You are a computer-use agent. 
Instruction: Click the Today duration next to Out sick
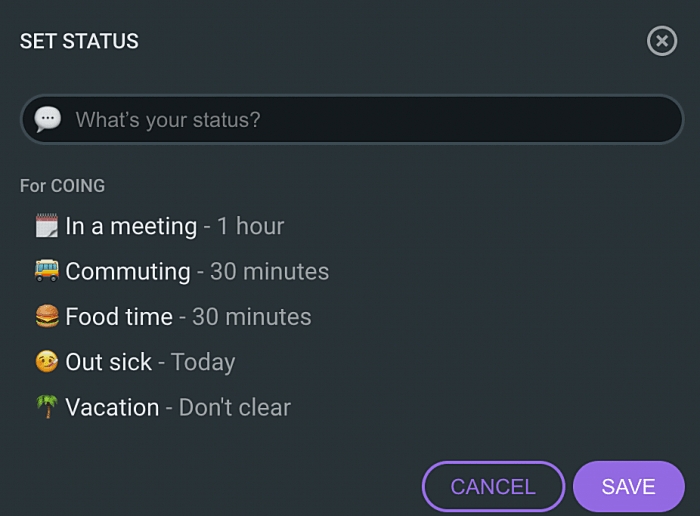(x=203, y=362)
